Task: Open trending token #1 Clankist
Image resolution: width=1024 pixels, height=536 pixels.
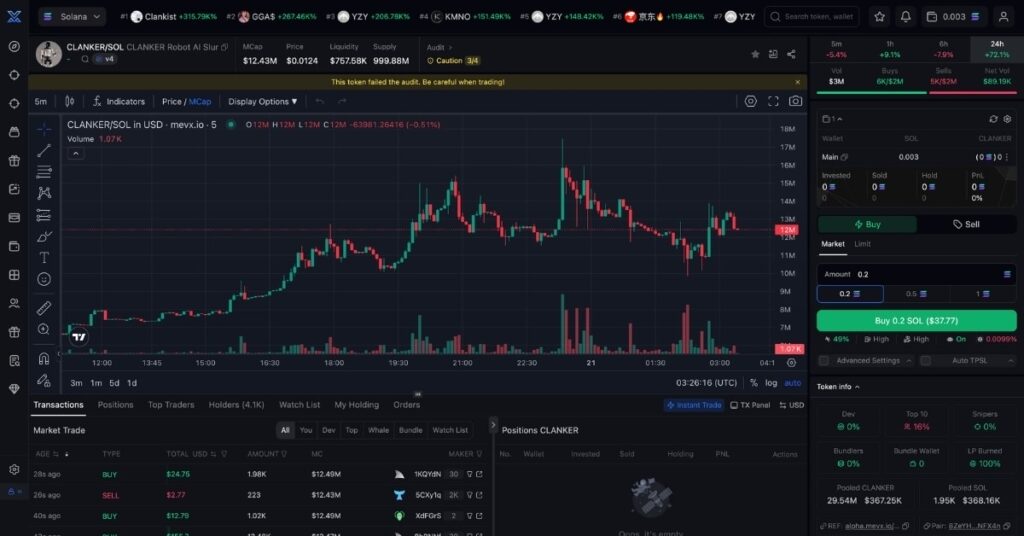Action: coord(169,16)
